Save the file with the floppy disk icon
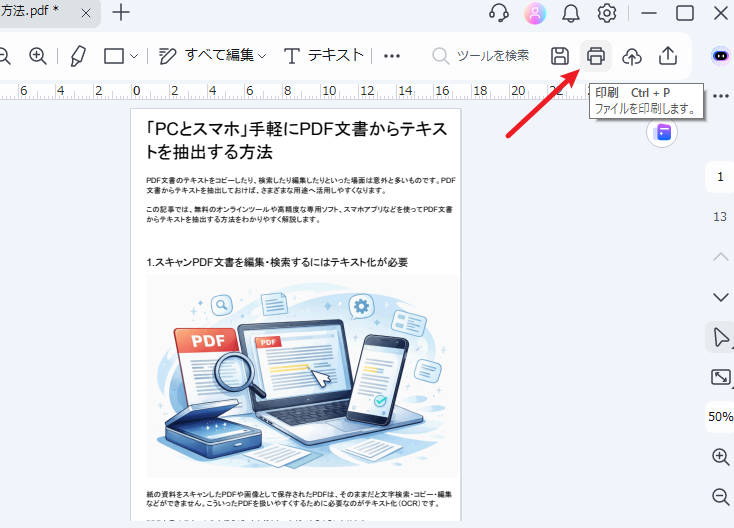Screen dimensions: 734x528 point(559,56)
